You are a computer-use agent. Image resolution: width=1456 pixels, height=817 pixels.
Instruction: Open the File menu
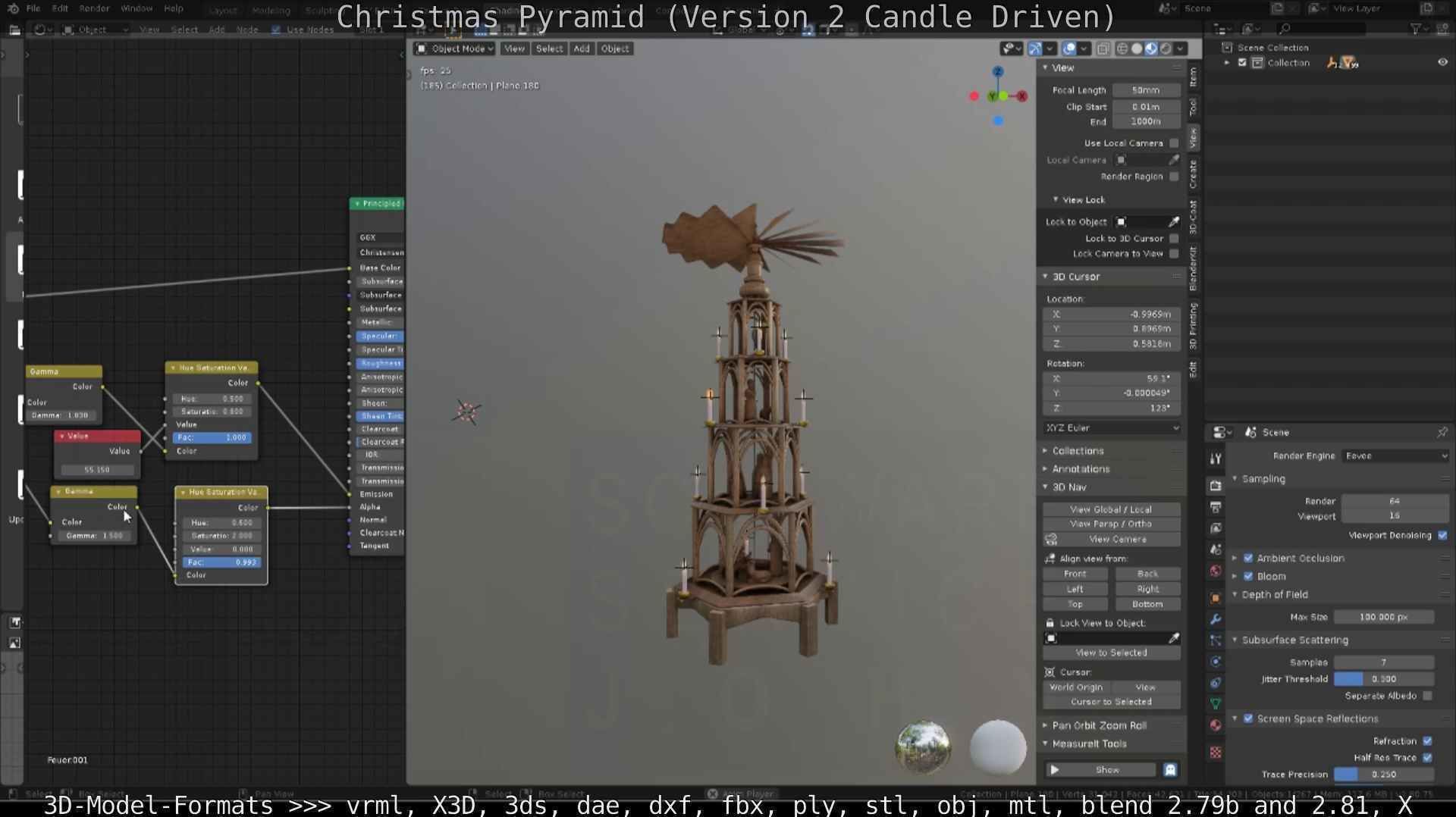(x=33, y=8)
